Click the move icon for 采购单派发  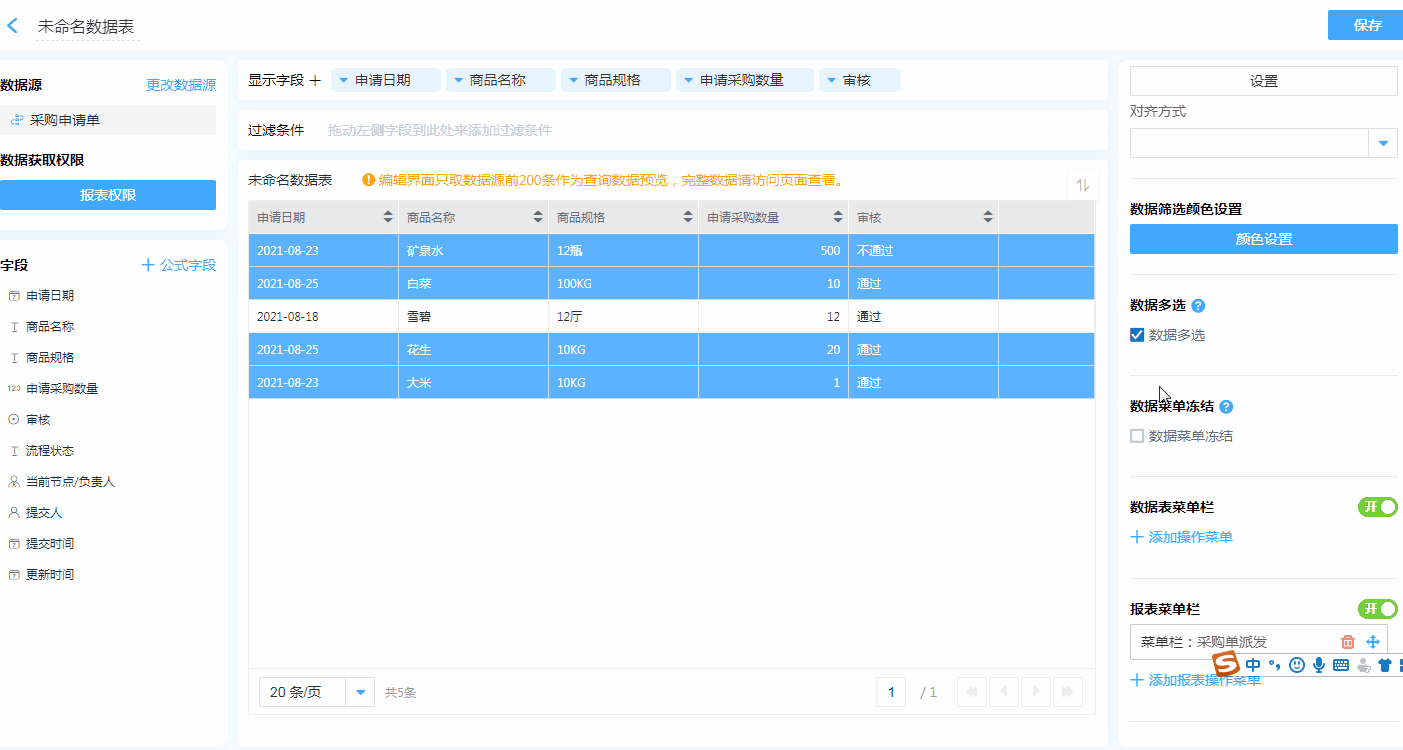[x=1373, y=642]
